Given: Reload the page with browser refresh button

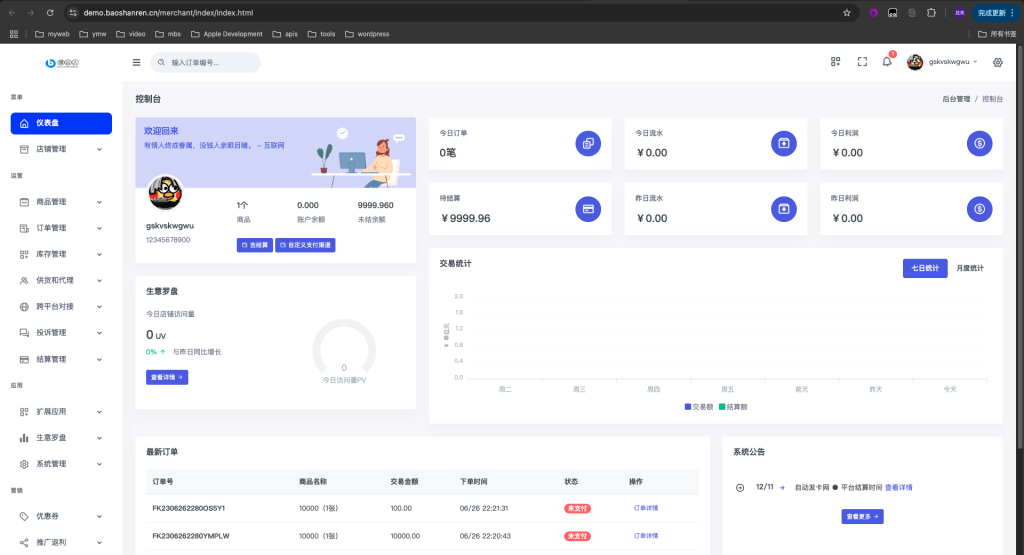Looking at the screenshot, I should click(50, 12).
